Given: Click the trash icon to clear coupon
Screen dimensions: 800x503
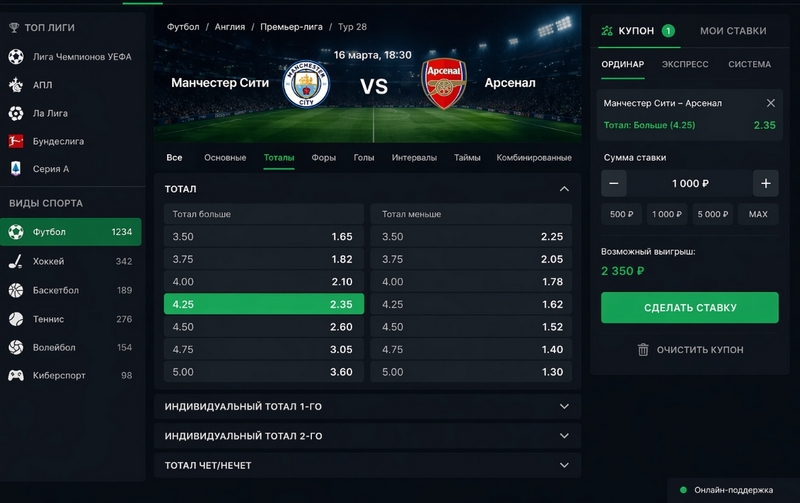Looking at the screenshot, I should (643, 349).
